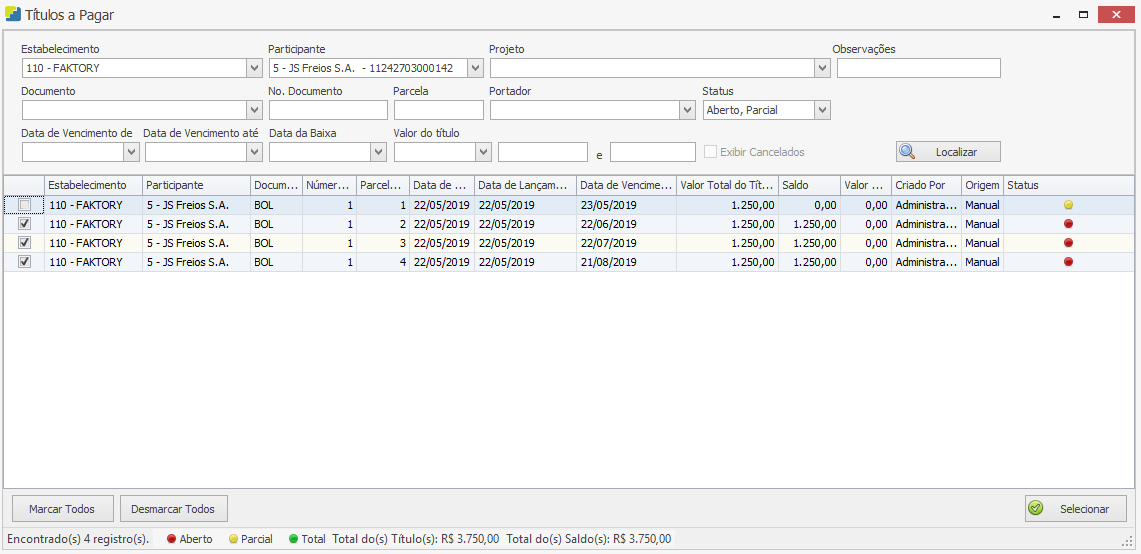Sort by Saldo column header

pyautogui.click(x=808, y=185)
